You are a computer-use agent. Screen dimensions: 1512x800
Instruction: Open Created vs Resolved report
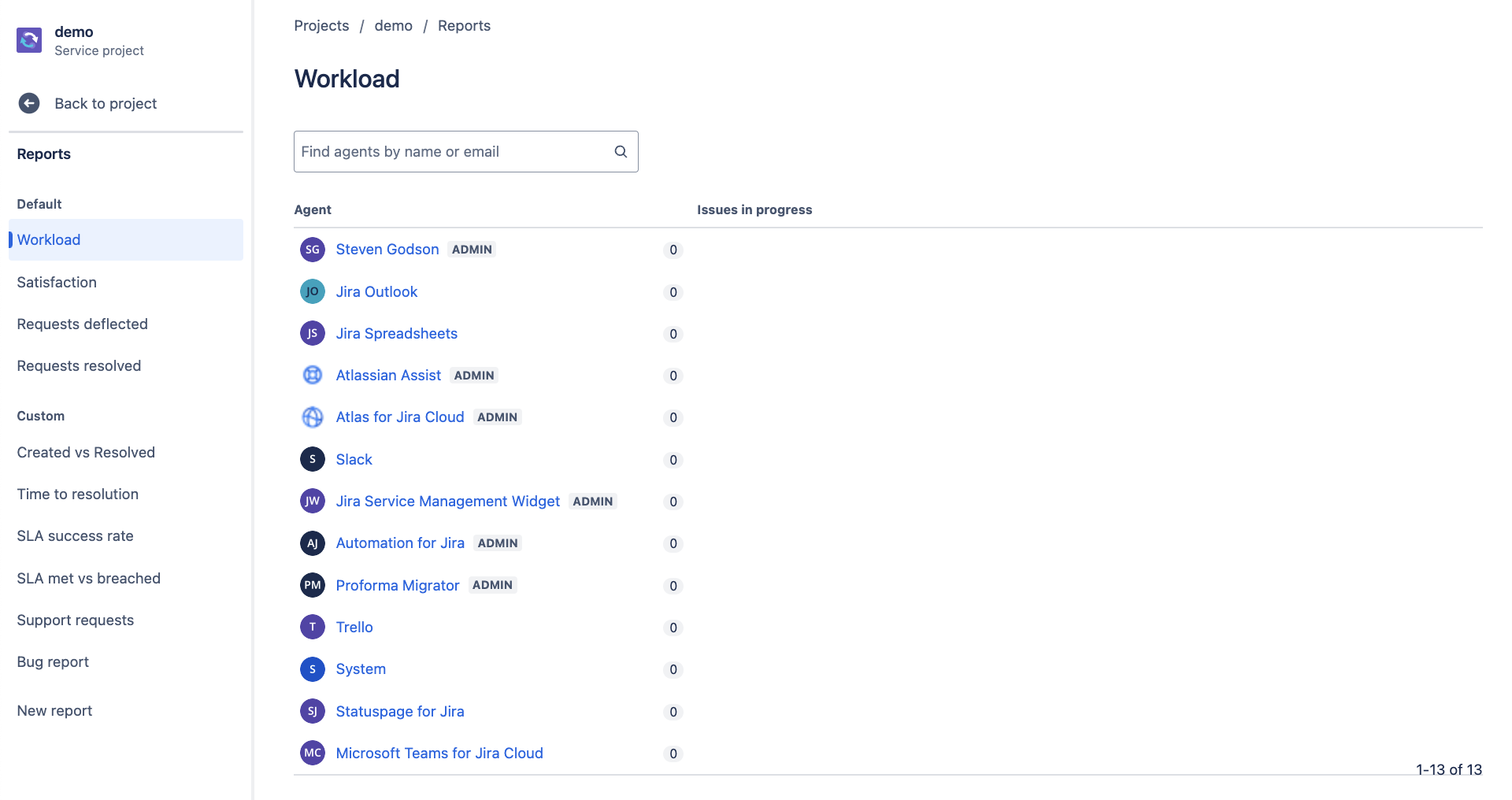click(x=86, y=452)
